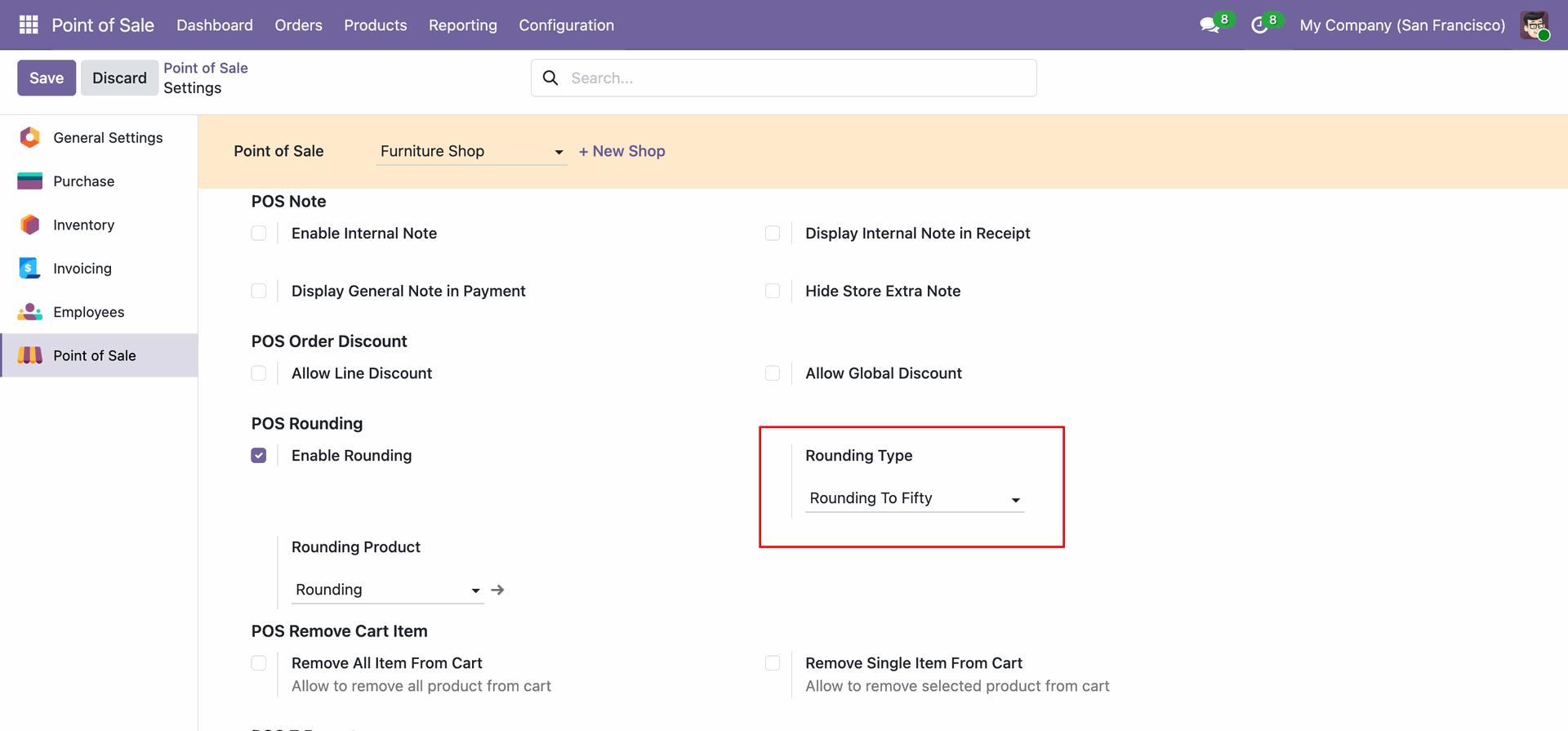Viewport: 1568px width, 731px height.
Task: Open the apps grid menu icon
Action: pos(29,25)
